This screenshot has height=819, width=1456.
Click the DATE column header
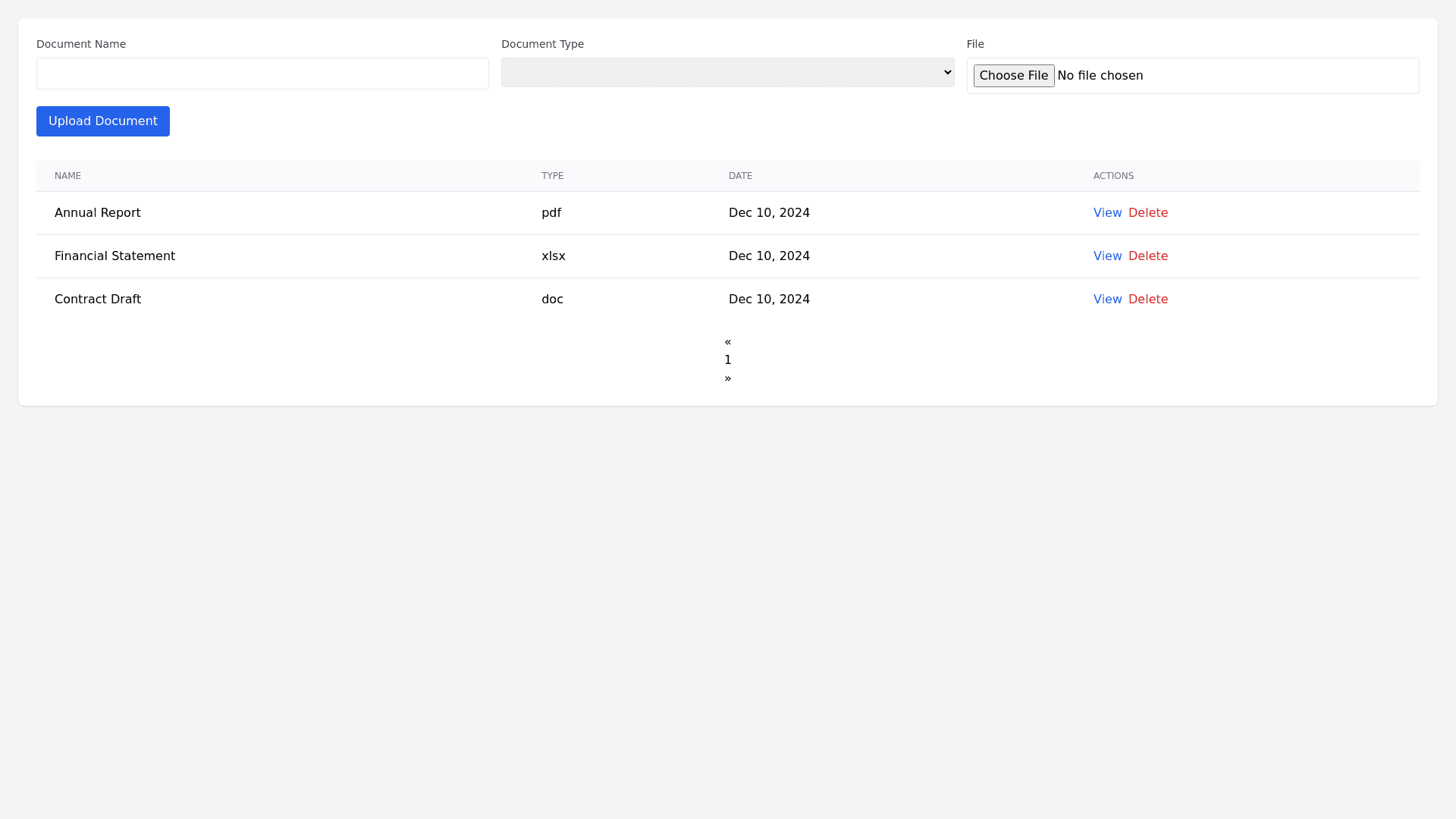(740, 176)
